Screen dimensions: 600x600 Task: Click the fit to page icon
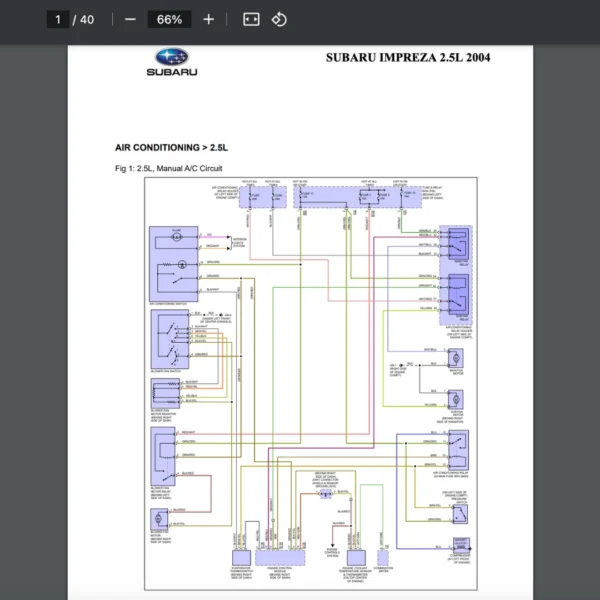[x=251, y=19]
